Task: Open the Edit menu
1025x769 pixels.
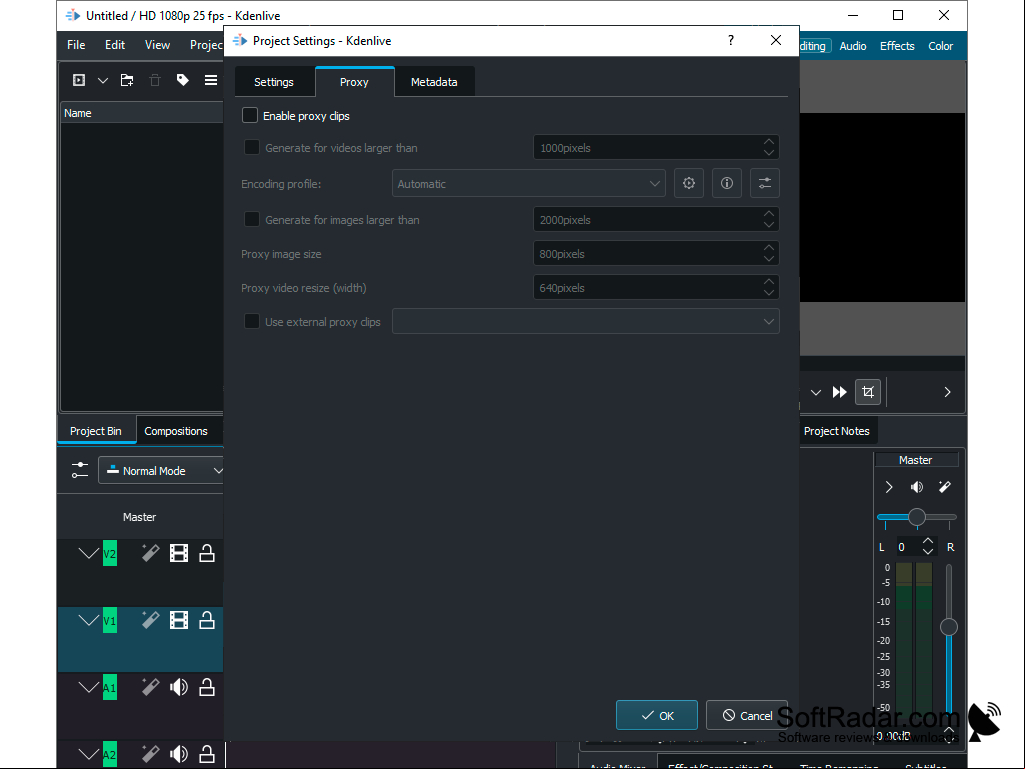Action: click(115, 44)
